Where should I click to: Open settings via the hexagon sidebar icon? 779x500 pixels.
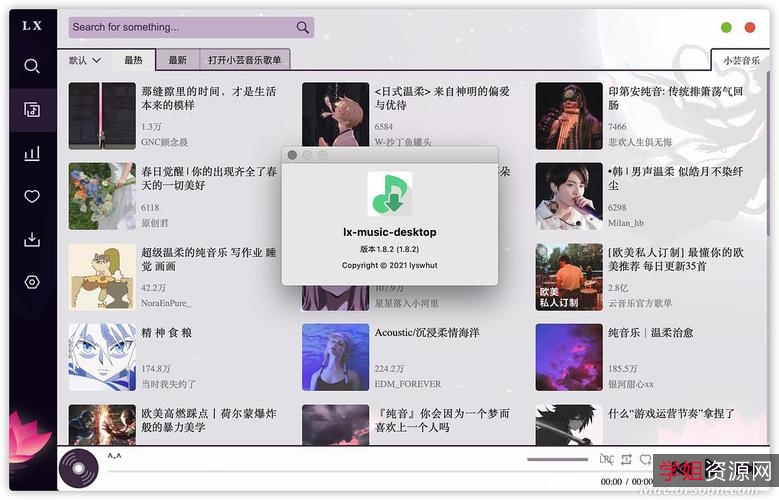32,282
